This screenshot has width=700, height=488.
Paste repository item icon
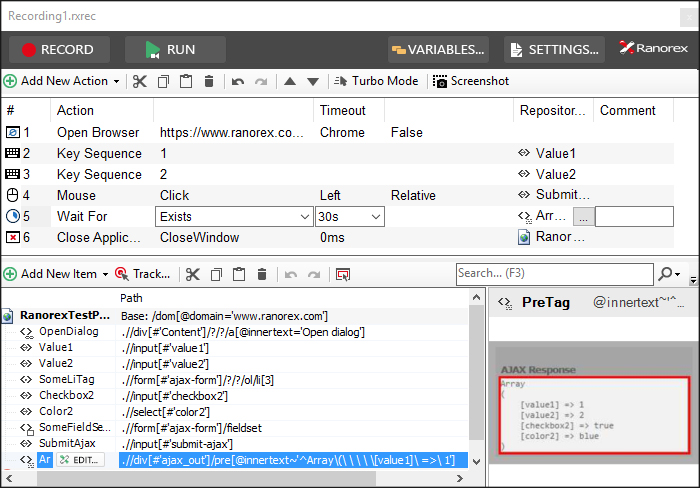coord(239,274)
